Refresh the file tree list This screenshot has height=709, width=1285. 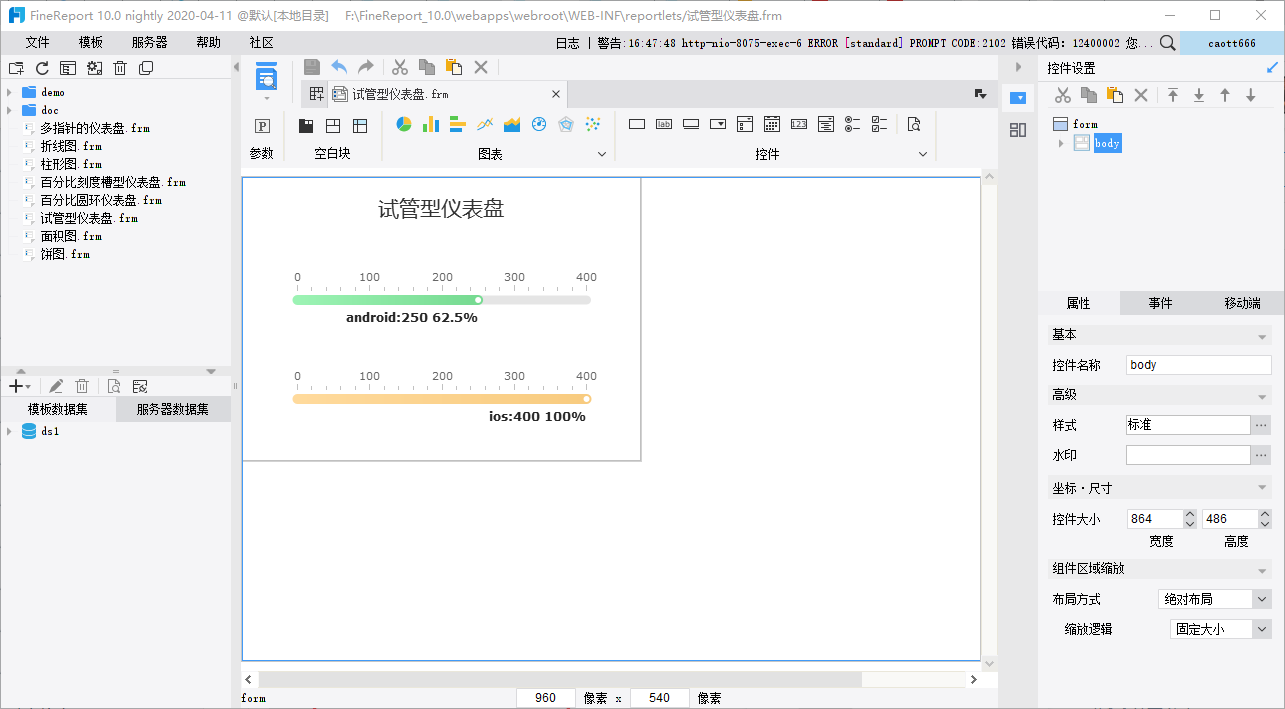42,68
